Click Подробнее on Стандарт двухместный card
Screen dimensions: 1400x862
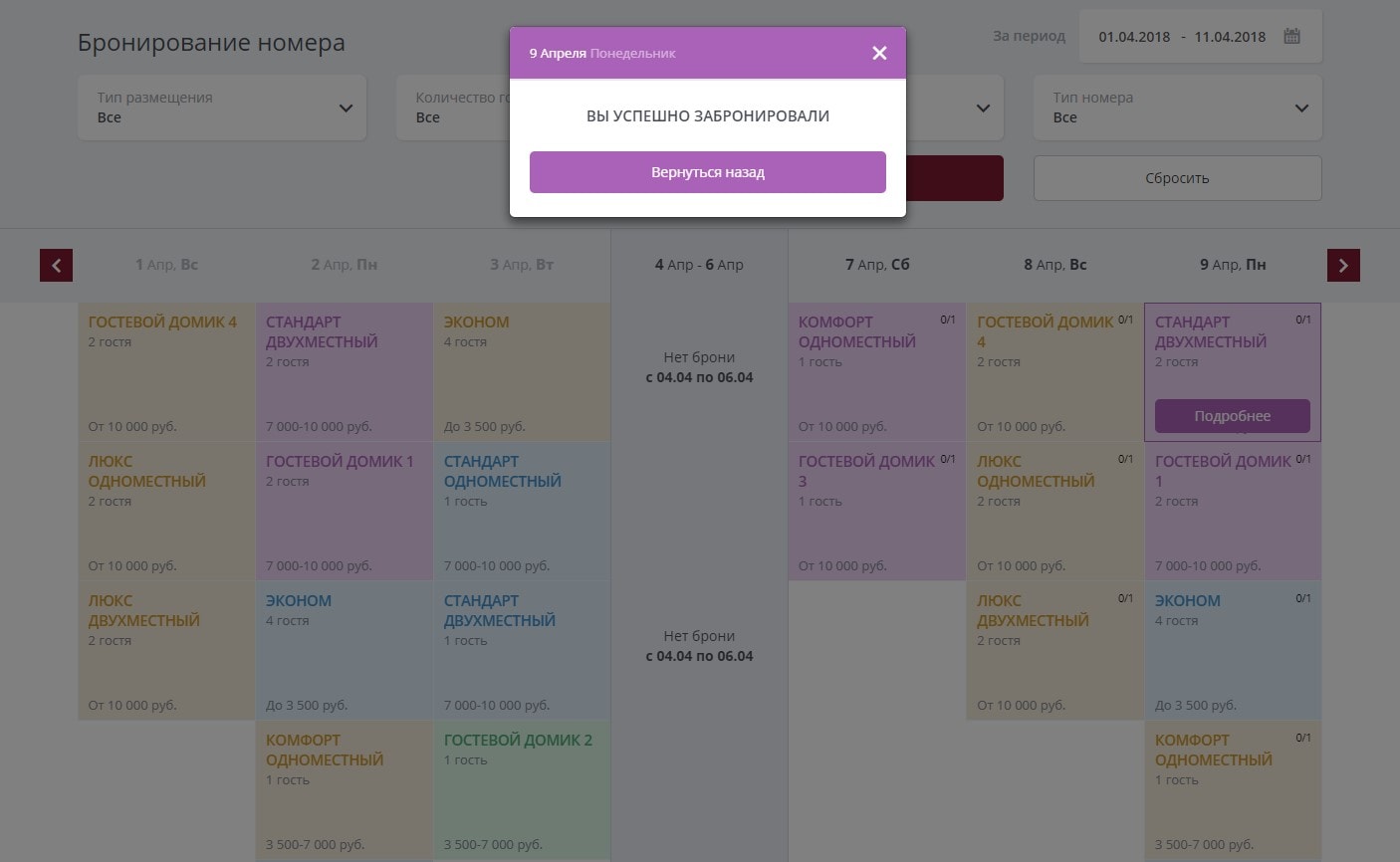pos(1232,416)
